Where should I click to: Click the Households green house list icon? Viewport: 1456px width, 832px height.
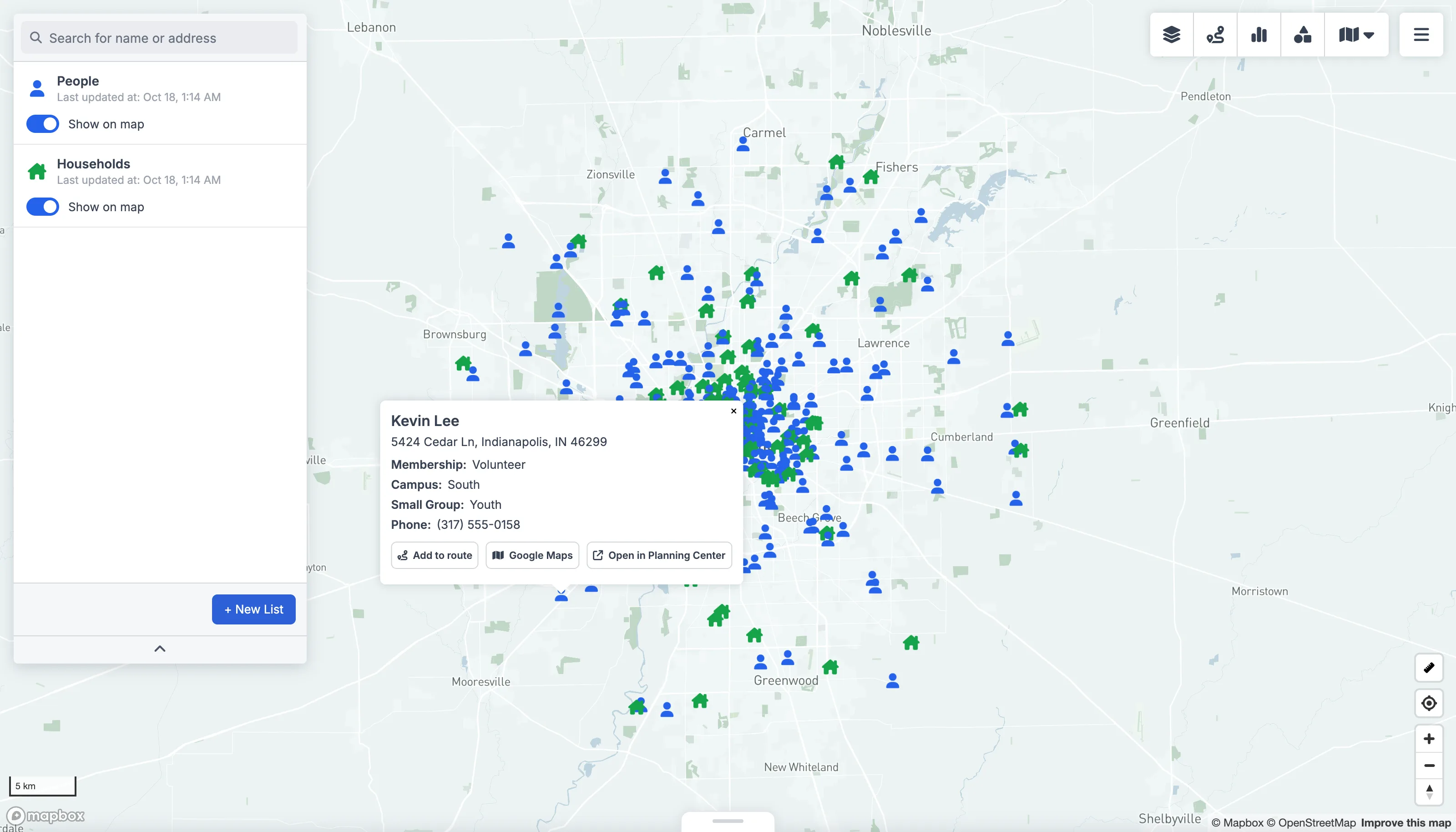click(37, 171)
